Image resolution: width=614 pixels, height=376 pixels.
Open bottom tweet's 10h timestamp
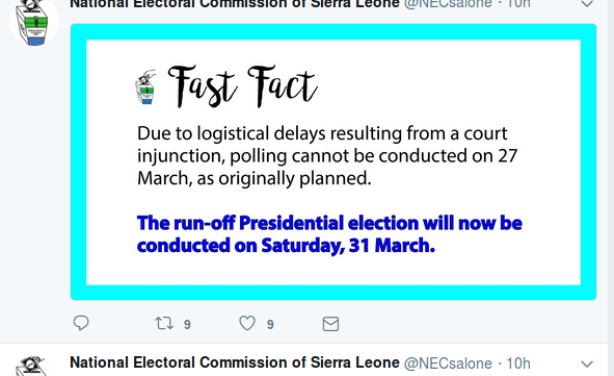[x=518, y=363]
